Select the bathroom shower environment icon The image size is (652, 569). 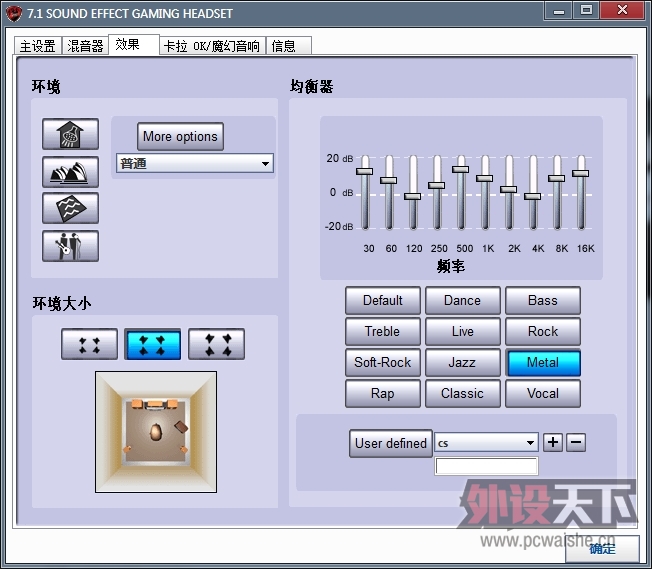pyautogui.click(x=70, y=135)
